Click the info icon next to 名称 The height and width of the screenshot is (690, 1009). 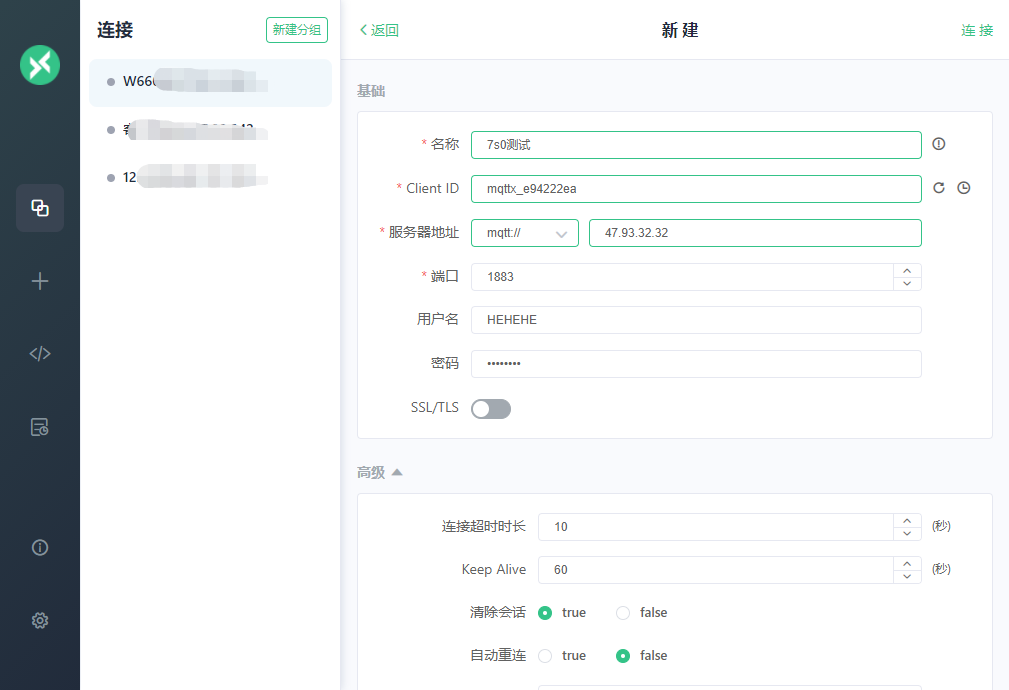tap(938, 144)
